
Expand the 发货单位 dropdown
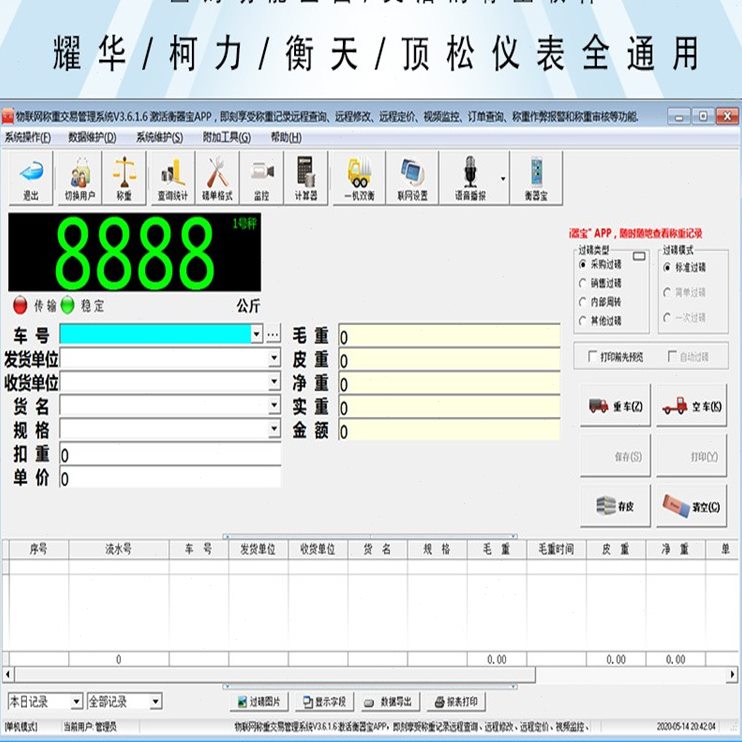[x=274, y=358]
